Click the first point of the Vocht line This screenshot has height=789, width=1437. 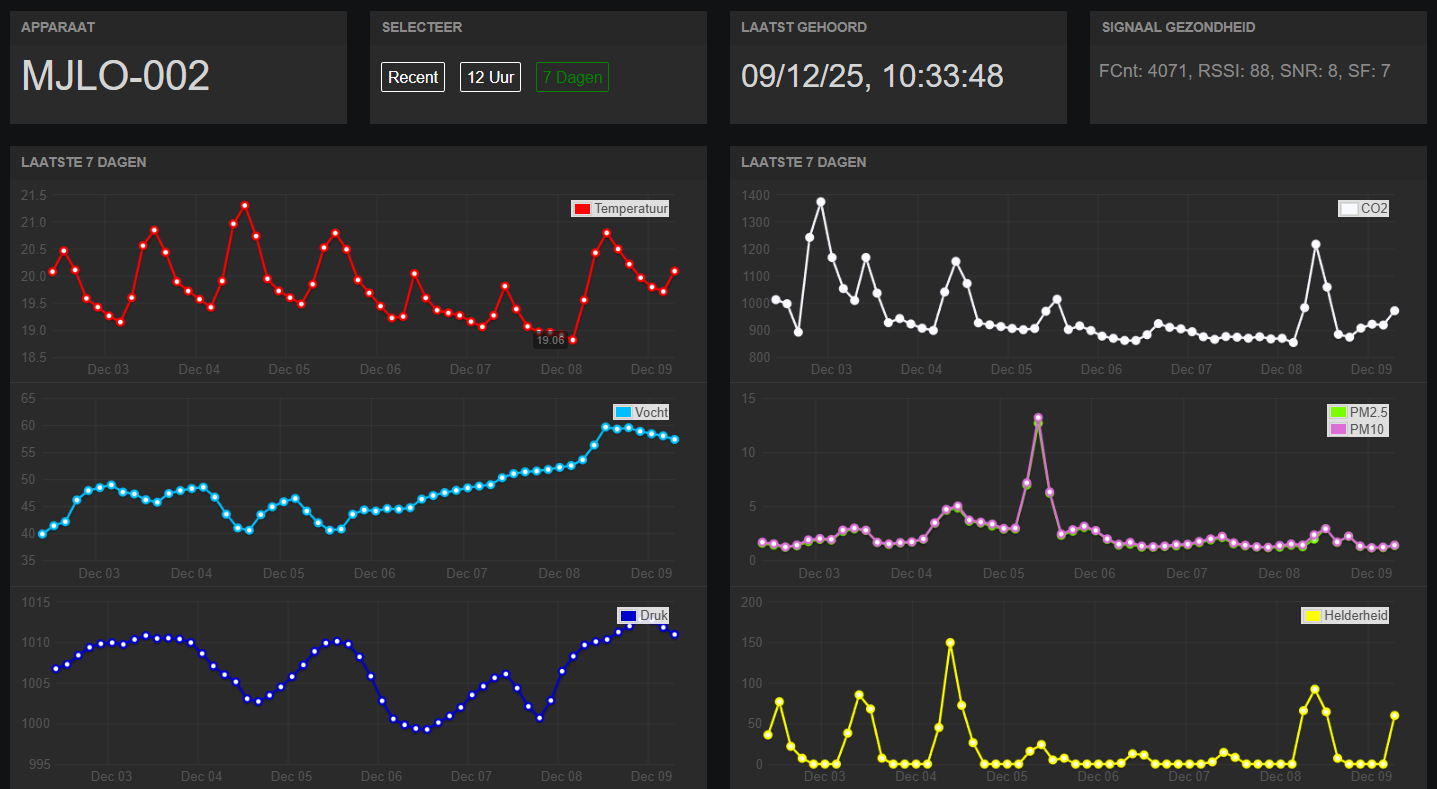click(42, 534)
